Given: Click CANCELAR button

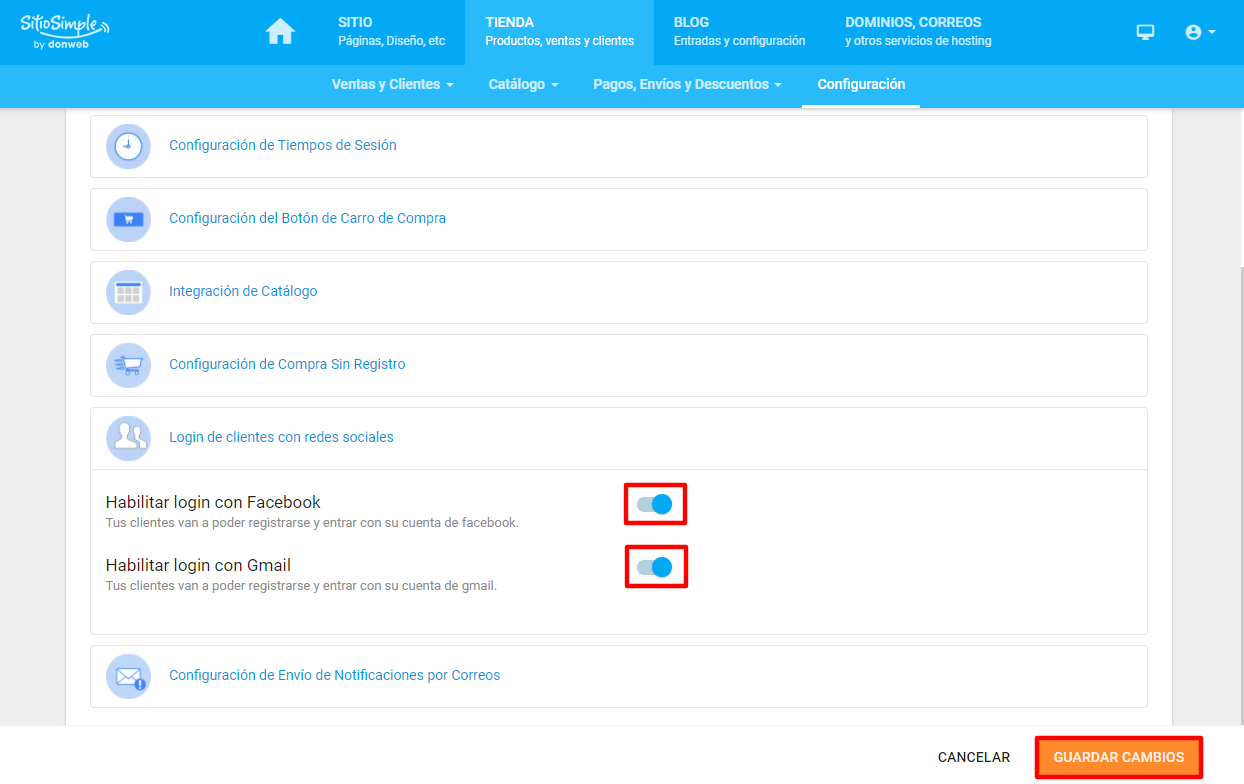Looking at the screenshot, I should [x=974, y=758].
